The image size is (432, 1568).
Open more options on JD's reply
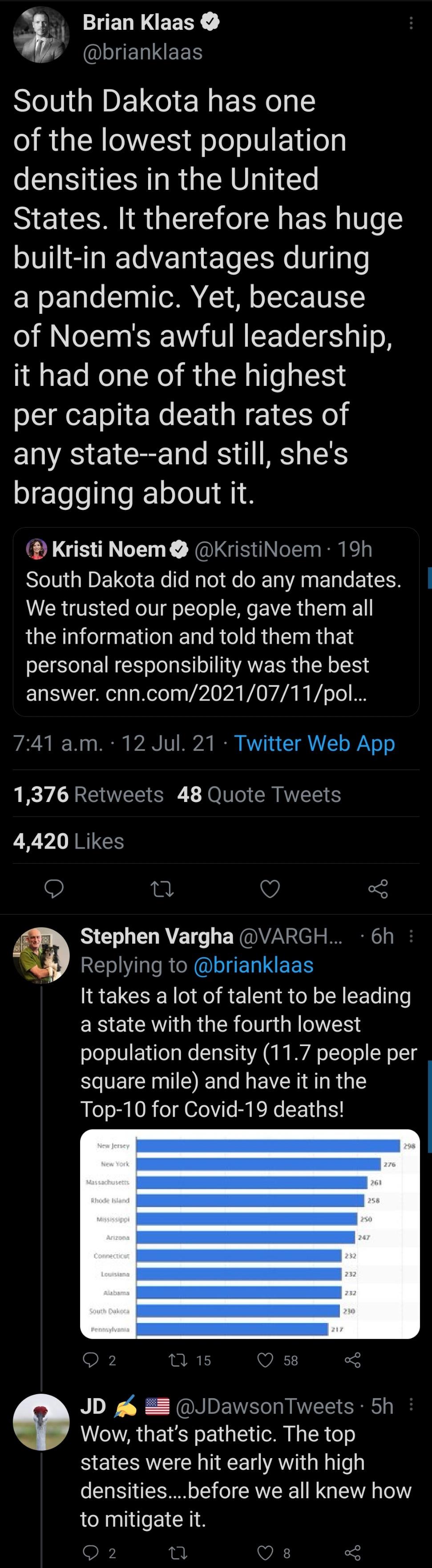point(411,1405)
